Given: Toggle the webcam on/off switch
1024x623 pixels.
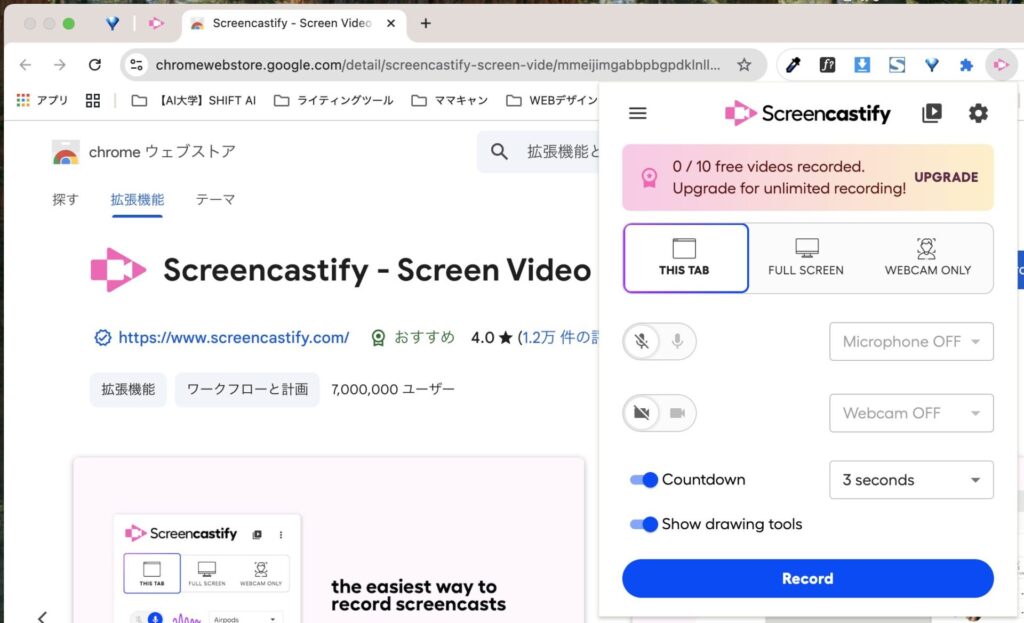Looking at the screenshot, I should pyautogui.click(x=659, y=413).
